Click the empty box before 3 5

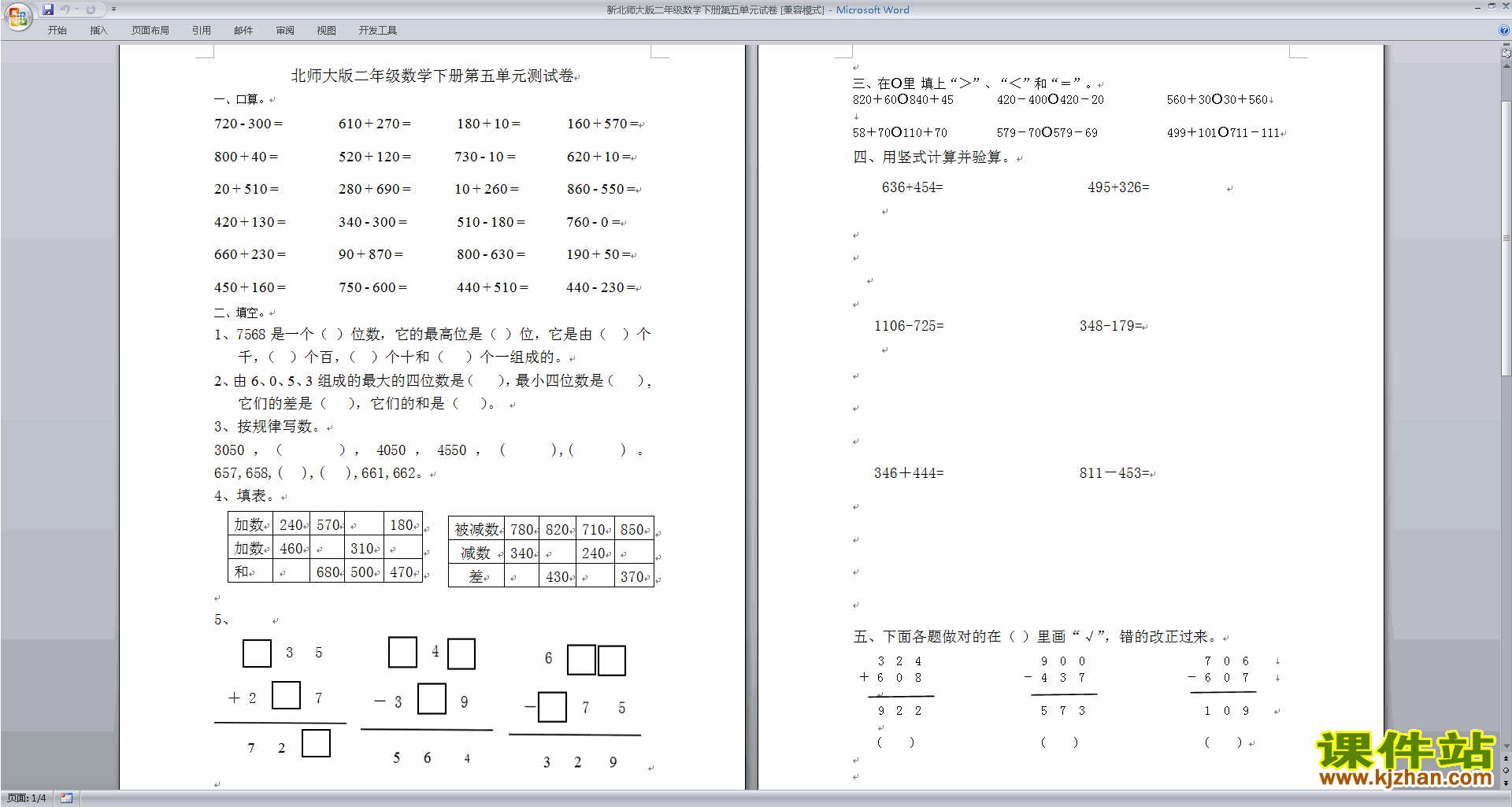tap(257, 653)
